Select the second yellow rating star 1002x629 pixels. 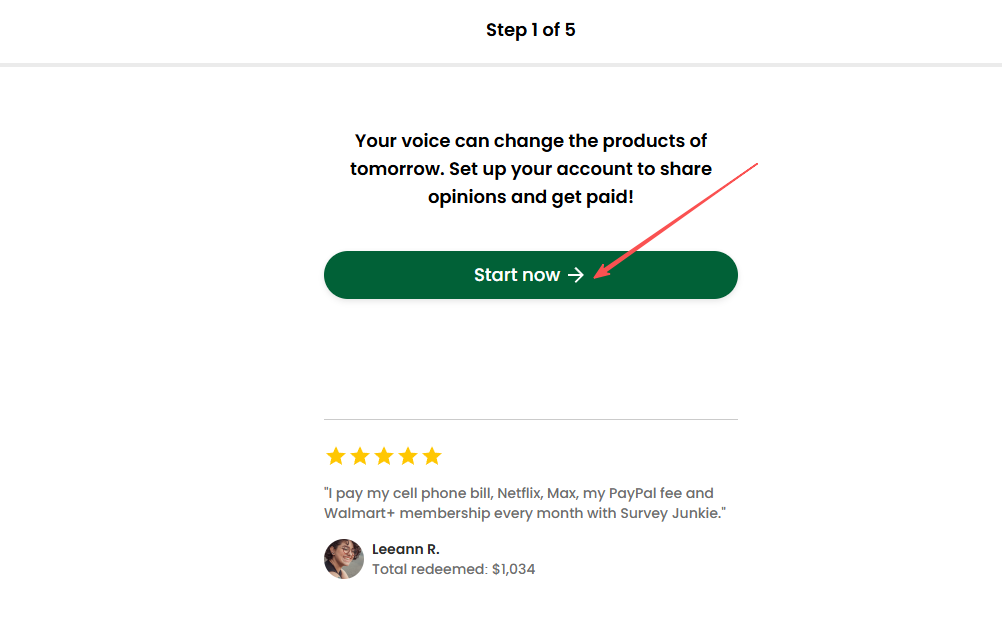tap(360, 456)
